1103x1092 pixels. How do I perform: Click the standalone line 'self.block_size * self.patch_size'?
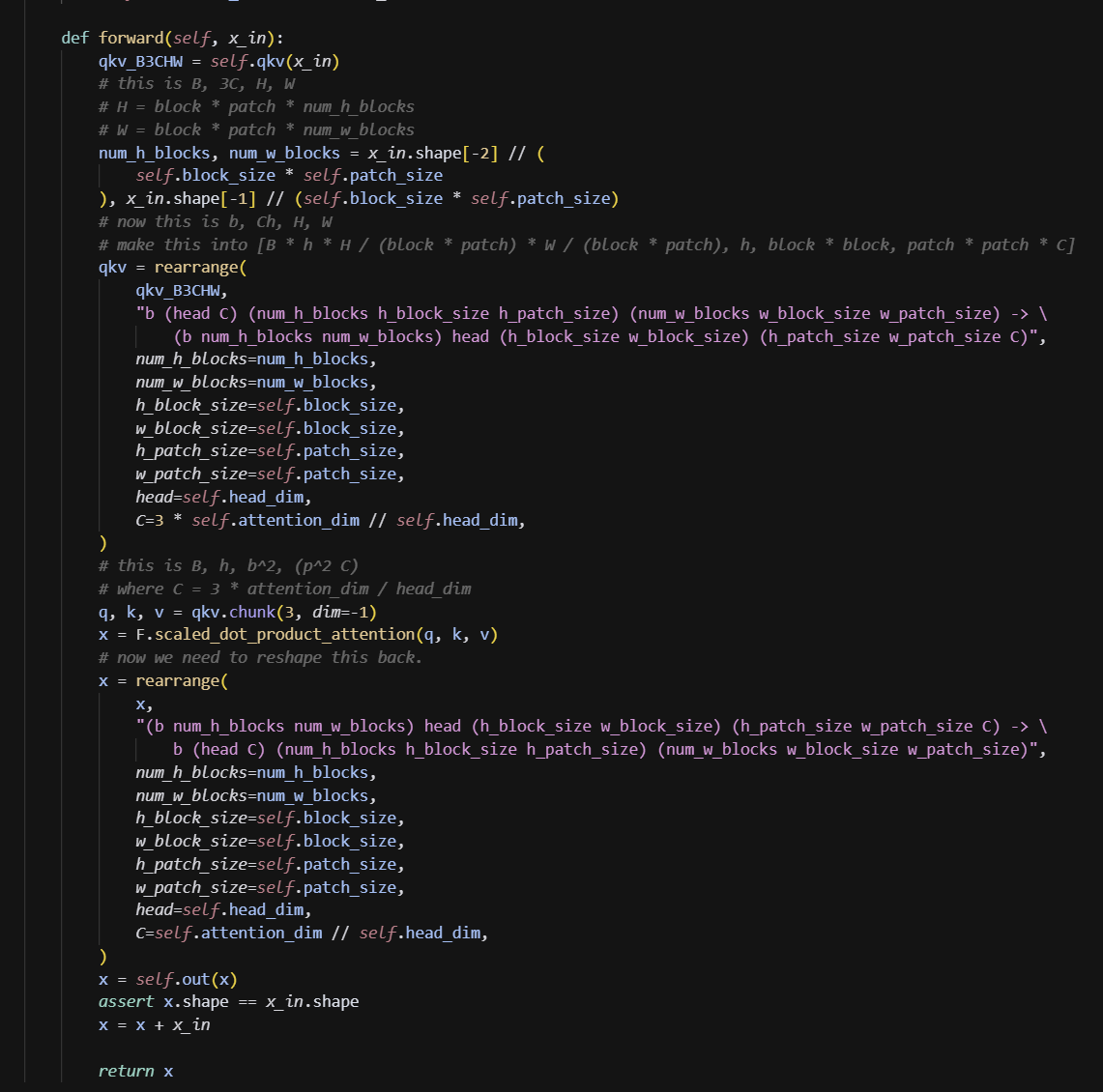(289, 175)
